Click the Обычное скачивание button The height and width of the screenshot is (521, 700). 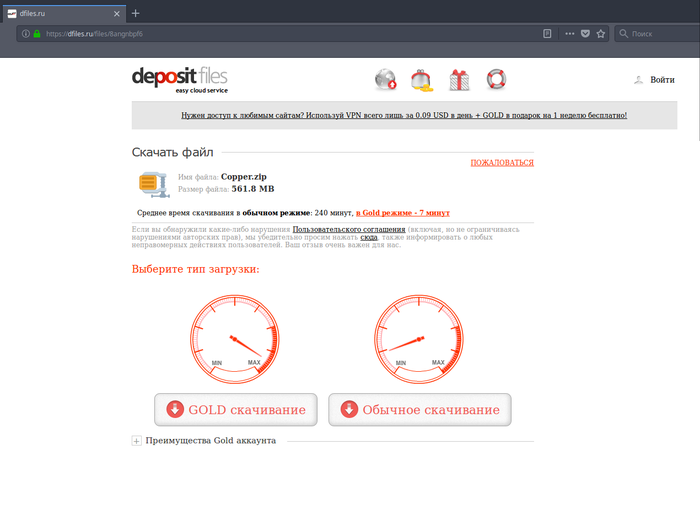point(420,409)
